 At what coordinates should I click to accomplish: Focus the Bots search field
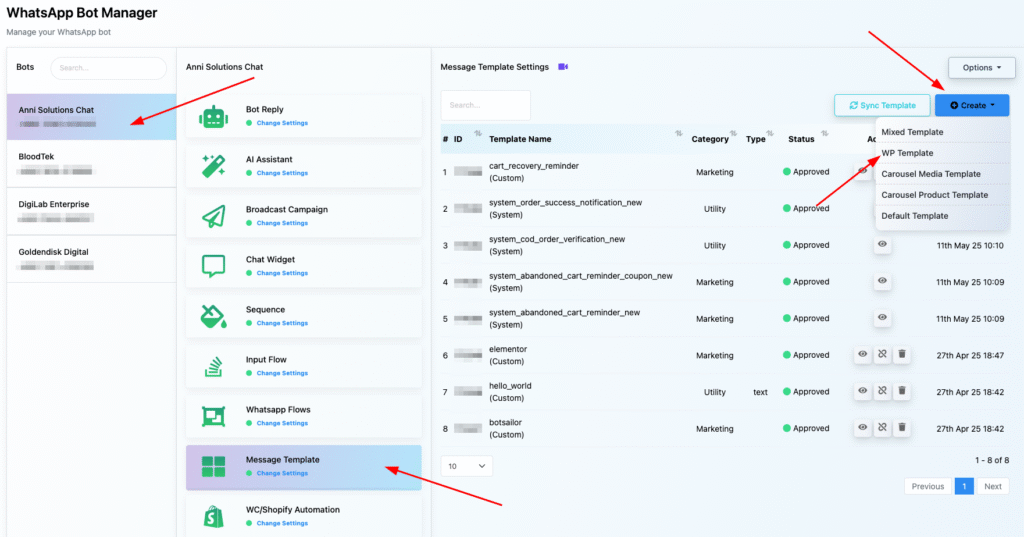coord(108,68)
